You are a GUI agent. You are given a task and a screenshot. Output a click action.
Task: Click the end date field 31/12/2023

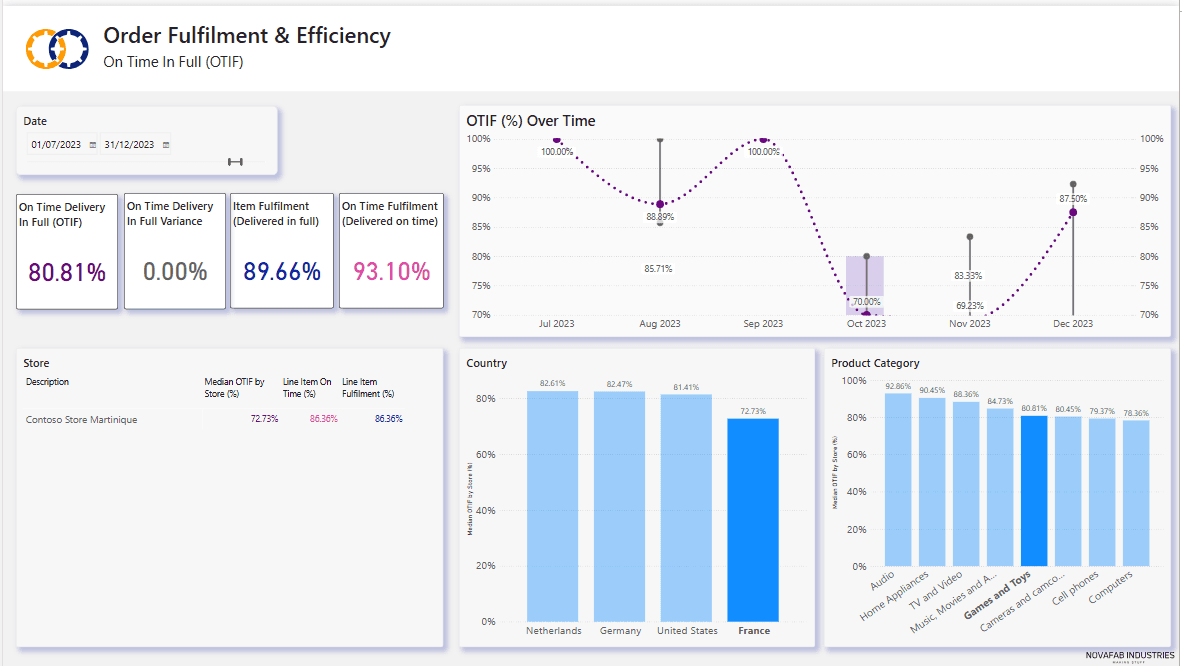pyautogui.click(x=129, y=145)
